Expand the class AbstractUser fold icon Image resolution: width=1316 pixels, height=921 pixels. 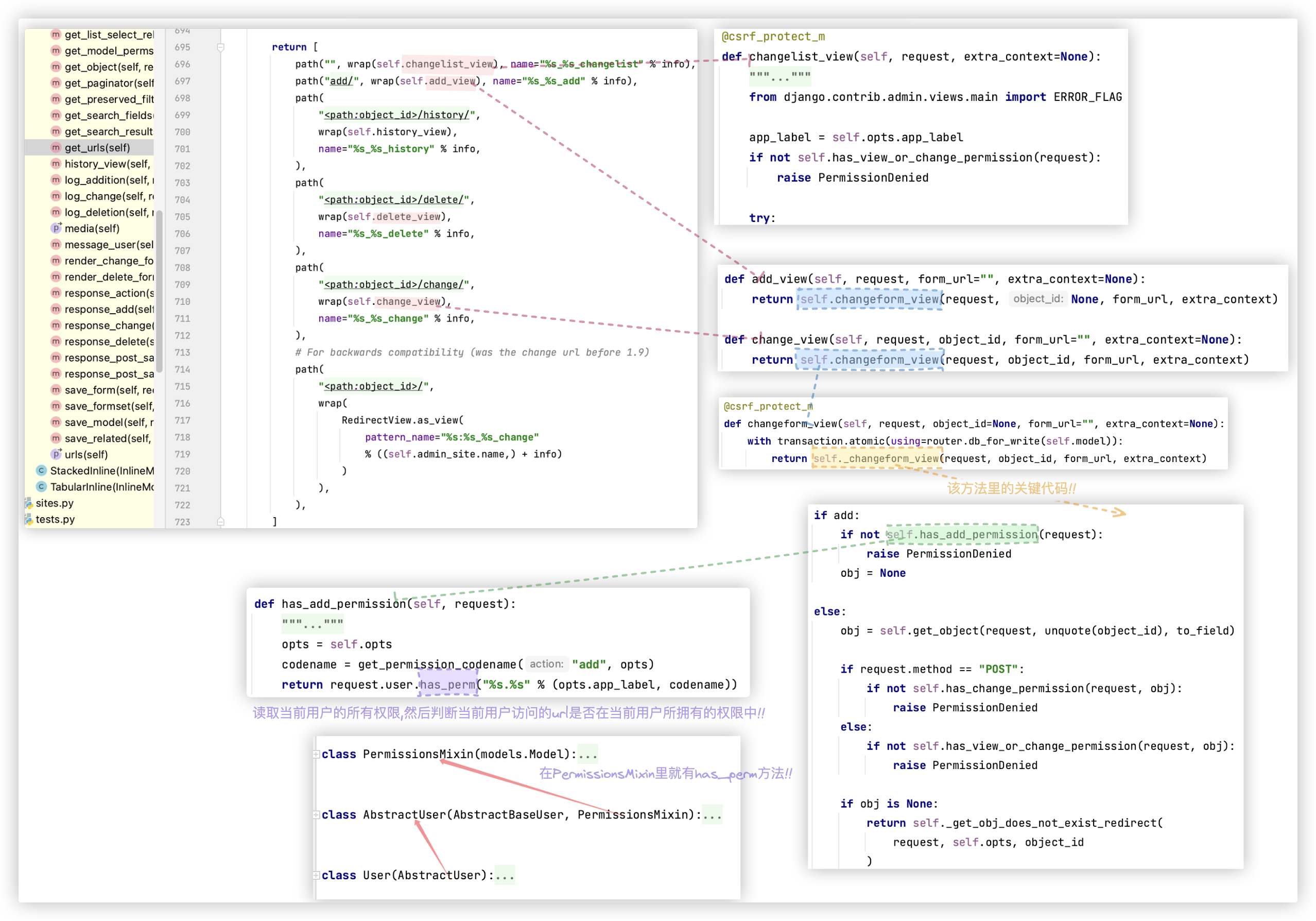click(317, 814)
